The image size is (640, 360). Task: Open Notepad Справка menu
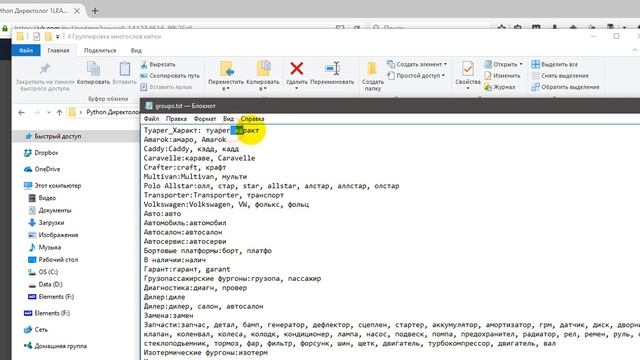tap(252, 119)
